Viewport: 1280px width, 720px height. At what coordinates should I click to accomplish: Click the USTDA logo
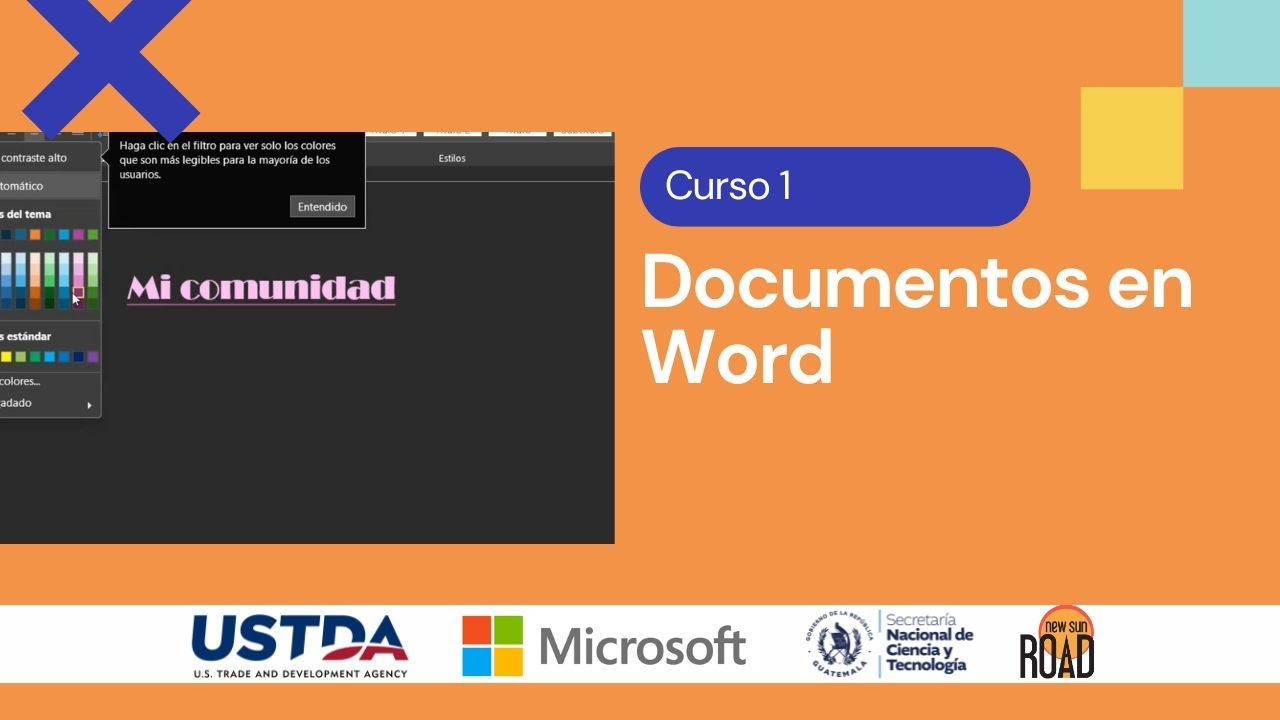coord(300,646)
